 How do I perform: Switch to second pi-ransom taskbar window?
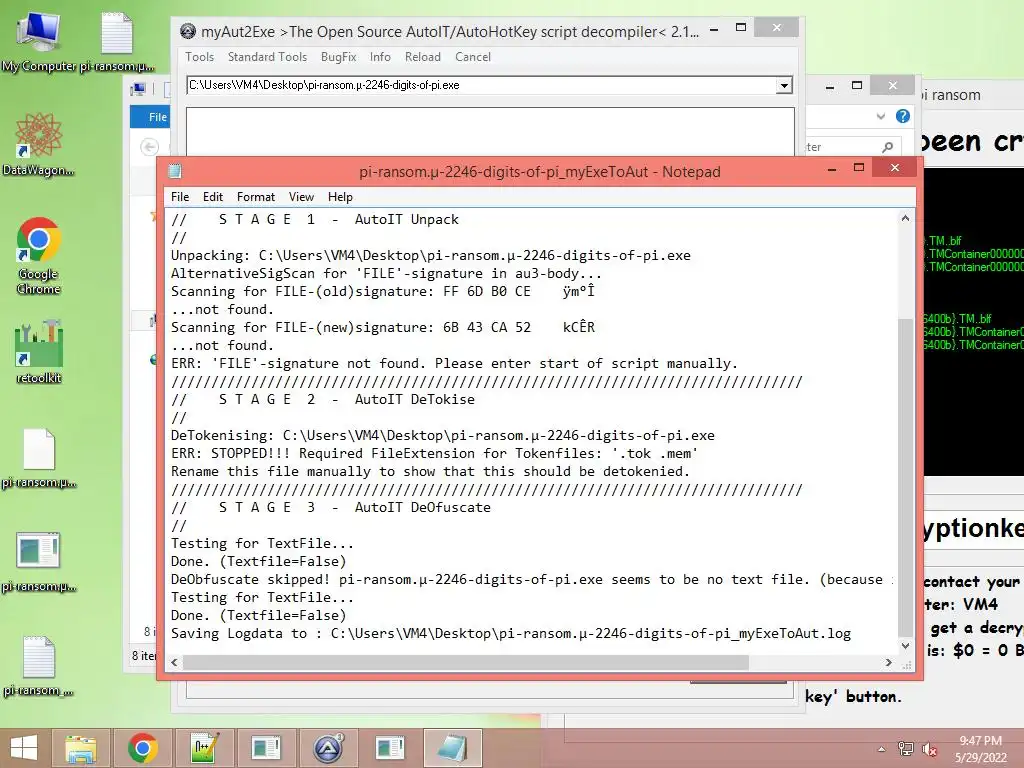point(391,748)
